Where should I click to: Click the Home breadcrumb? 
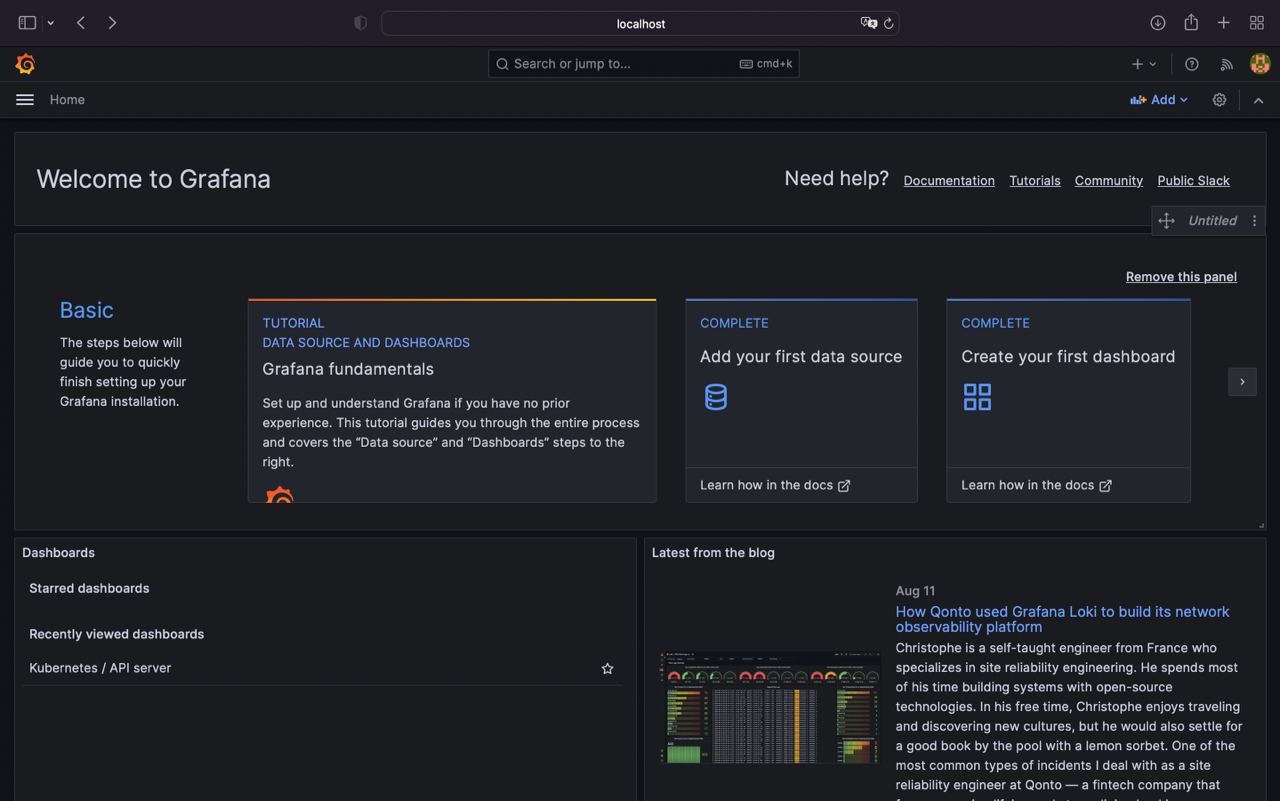[x=67, y=100]
